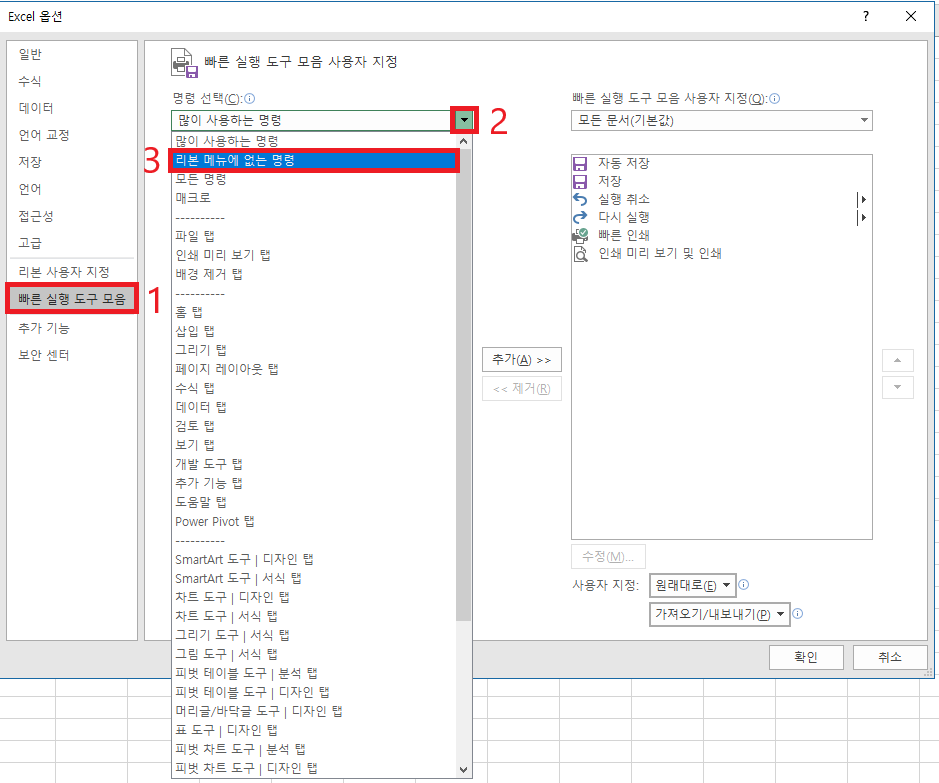Click the 추가(A) >> button
939x783 pixels.
coord(522,360)
